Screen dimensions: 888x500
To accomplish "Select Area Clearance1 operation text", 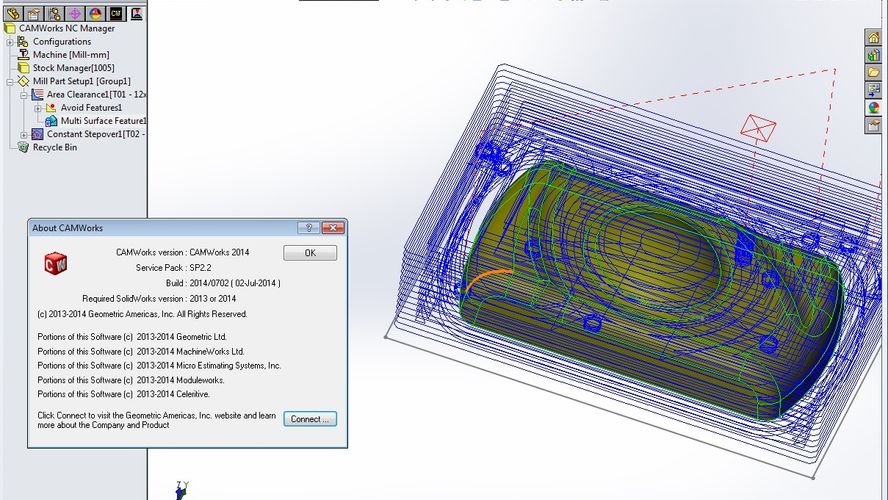I will click(x=96, y=94).
